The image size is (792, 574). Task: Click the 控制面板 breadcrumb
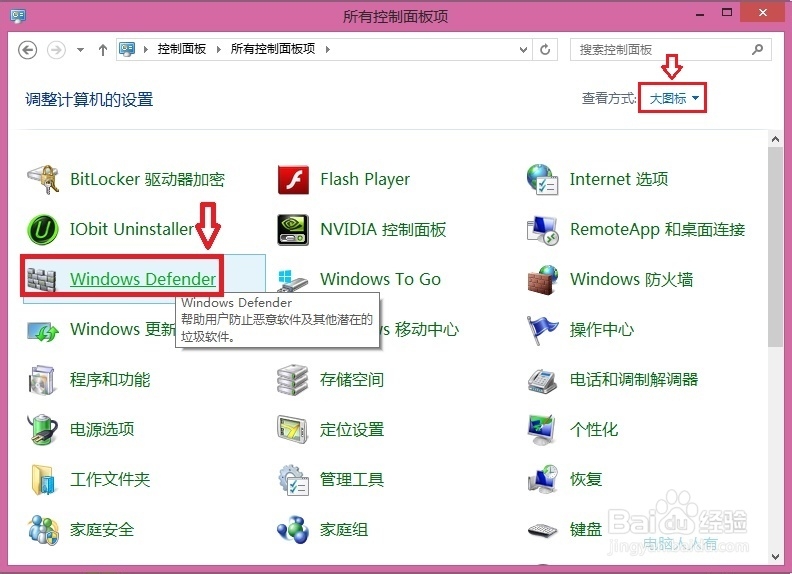(181, 49)
